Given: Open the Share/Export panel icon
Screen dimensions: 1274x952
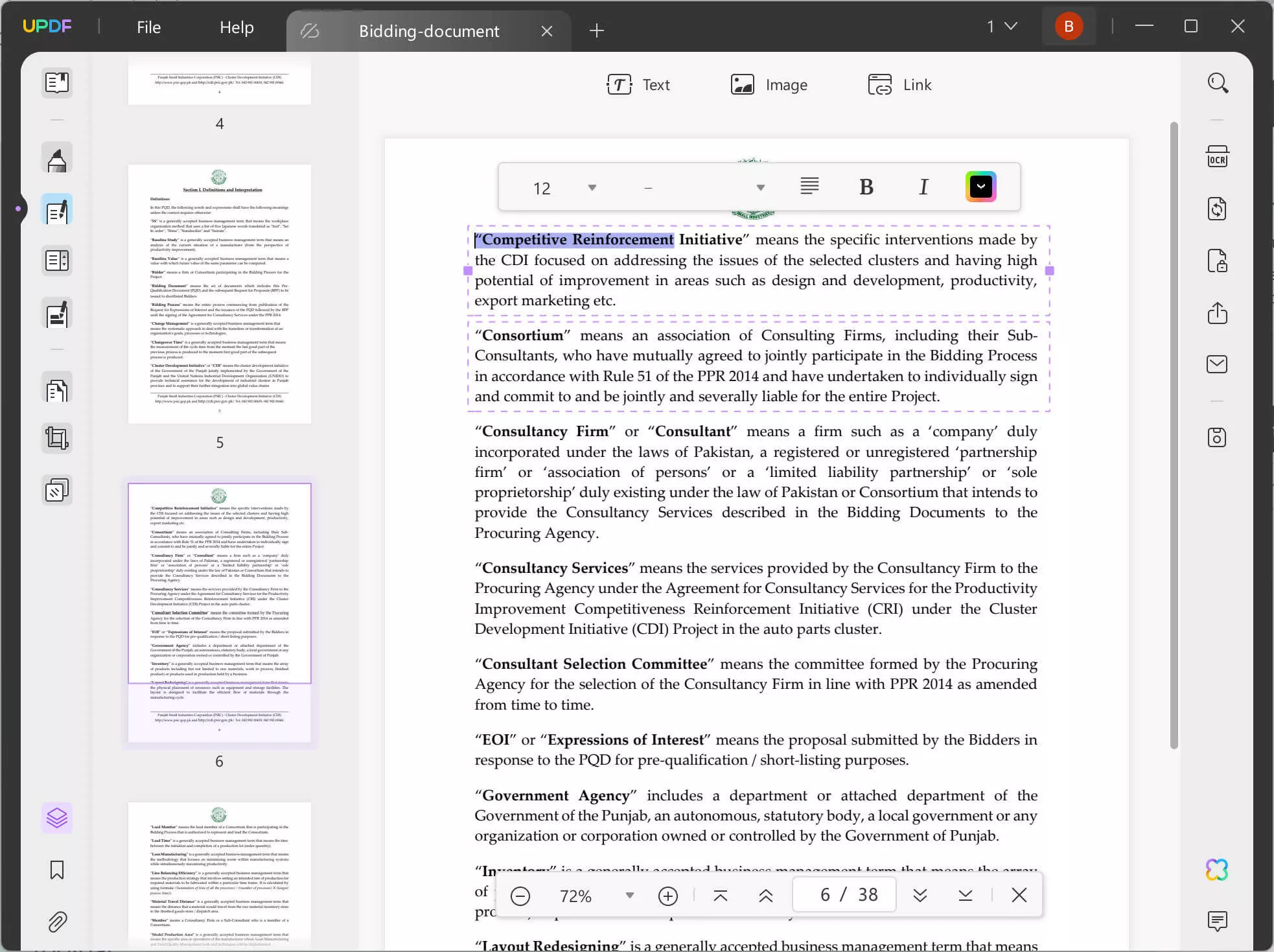Looking at the screenshot, I should [1217, 312].
